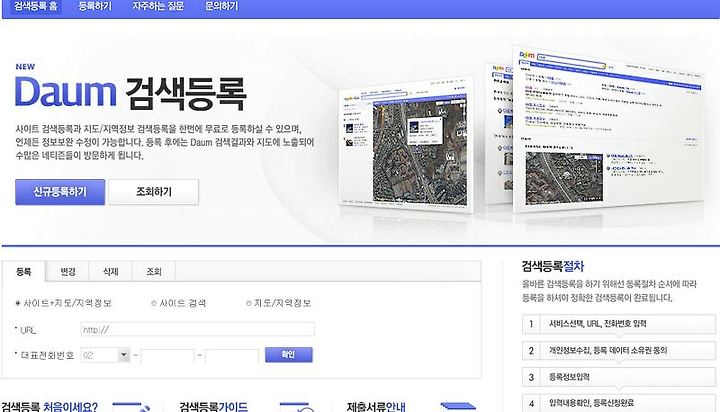Screen dimensions: 720x412
Task: Click step 1 서비스선택, URL, 전화번호 입력
Action: [619, 324]
